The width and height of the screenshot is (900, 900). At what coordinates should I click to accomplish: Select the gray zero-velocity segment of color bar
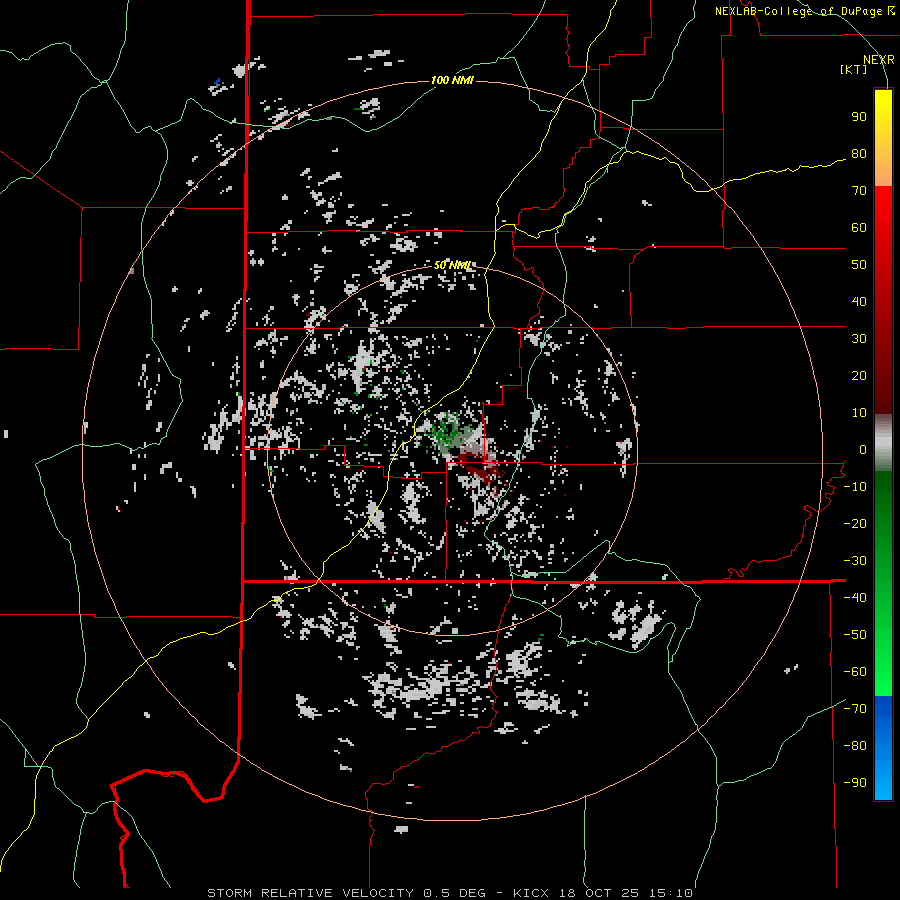pos(883,443)
